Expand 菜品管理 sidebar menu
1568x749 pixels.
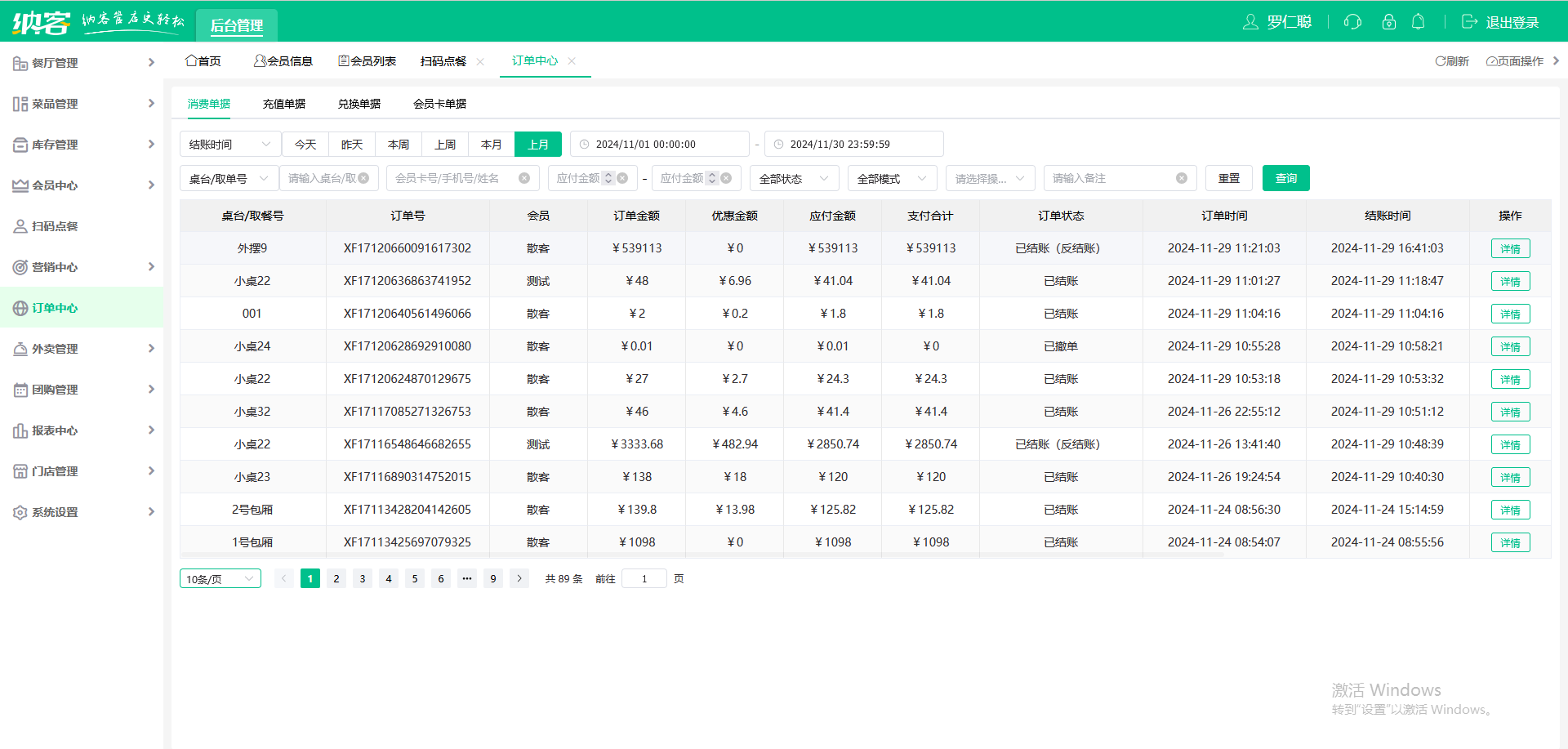click(x=82, y=104)
